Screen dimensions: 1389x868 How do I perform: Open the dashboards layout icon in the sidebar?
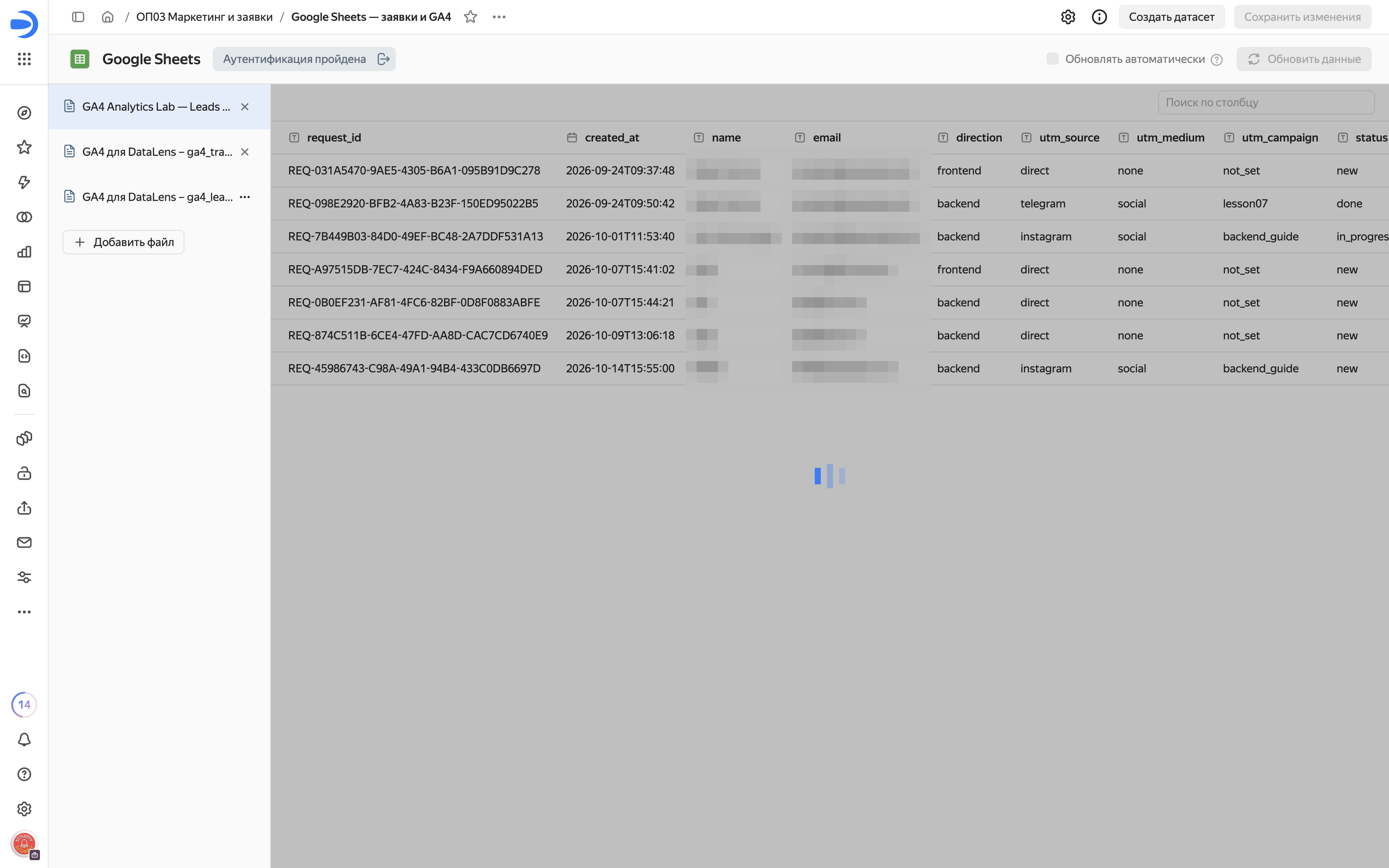coord(24,286)
